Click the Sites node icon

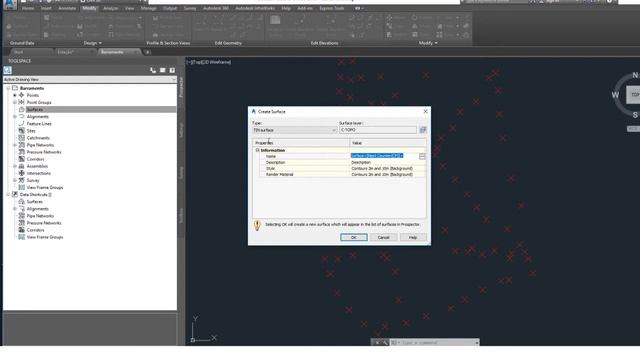[x=22, y=131]
